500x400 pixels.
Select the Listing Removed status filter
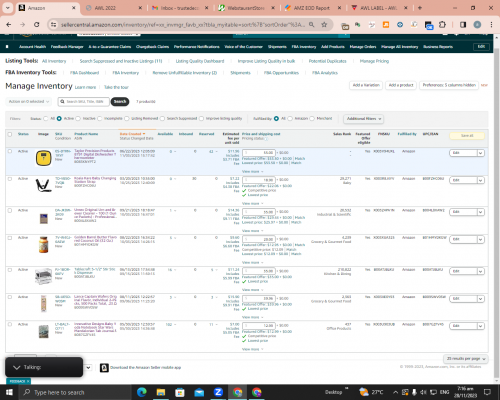[x=127, y=119]
